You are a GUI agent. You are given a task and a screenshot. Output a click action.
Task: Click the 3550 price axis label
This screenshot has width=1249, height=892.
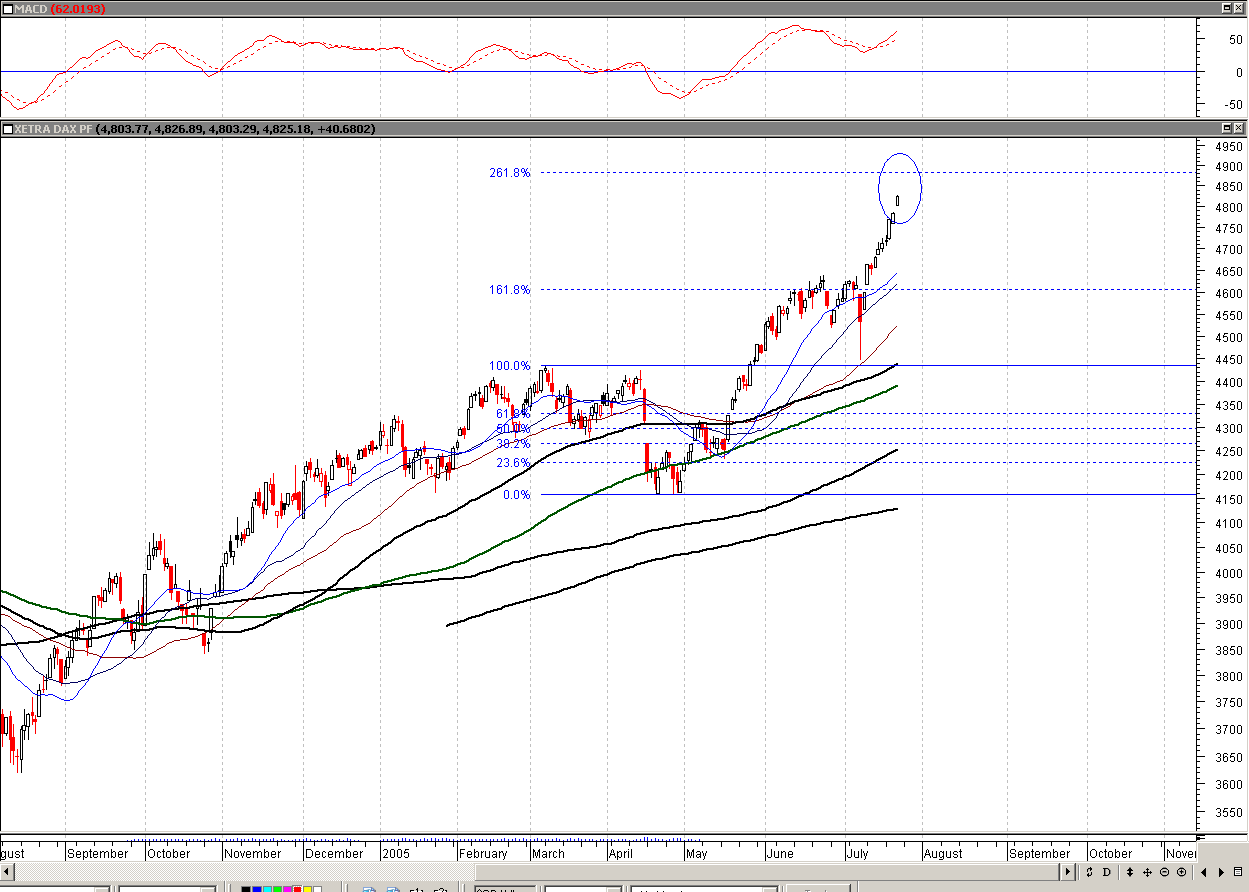point(1229,815)
